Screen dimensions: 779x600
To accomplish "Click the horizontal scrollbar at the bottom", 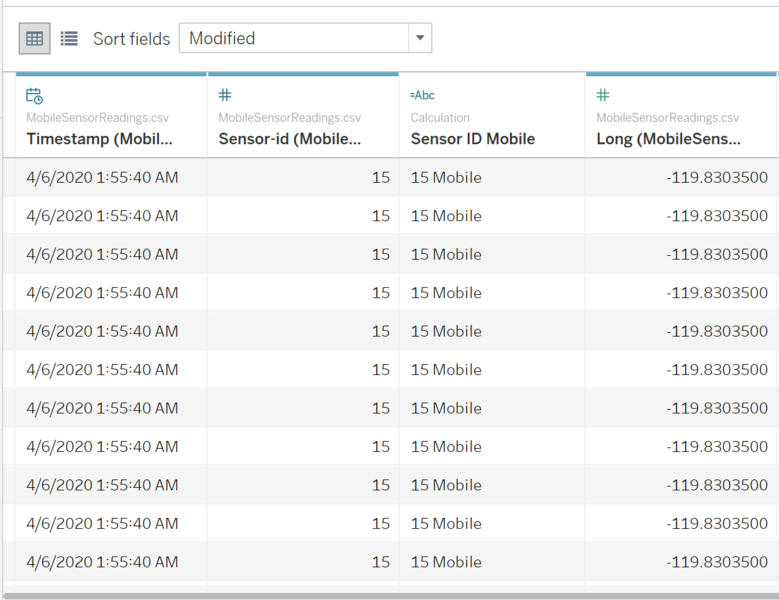I will (389, 596).
